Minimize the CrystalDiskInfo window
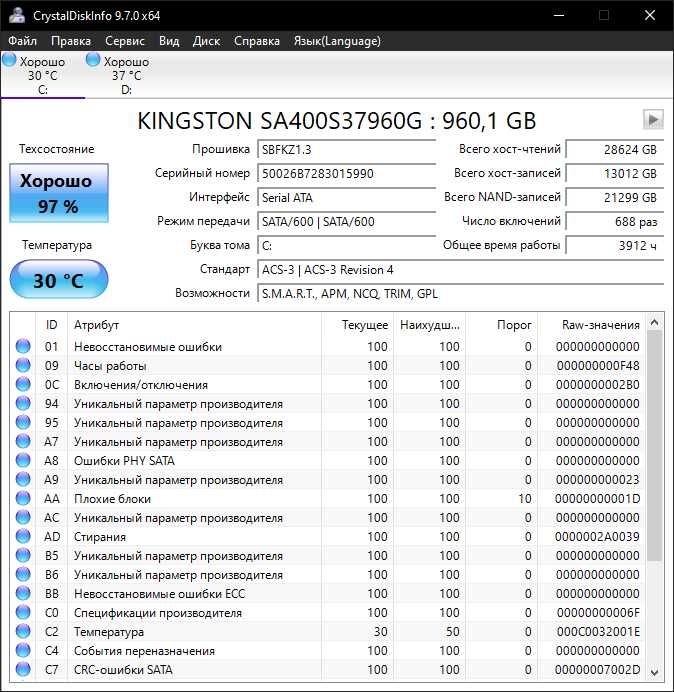 point(559,15)
